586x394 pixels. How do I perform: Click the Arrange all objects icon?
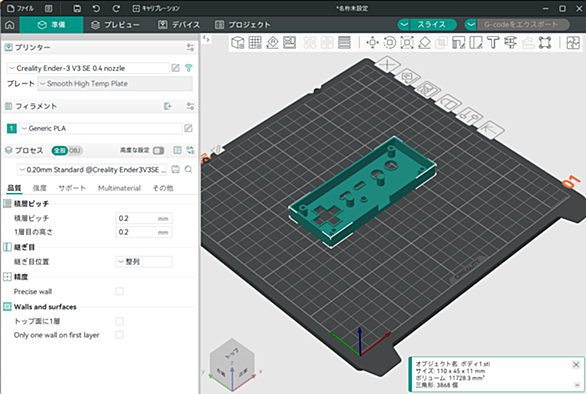point(290,43)
